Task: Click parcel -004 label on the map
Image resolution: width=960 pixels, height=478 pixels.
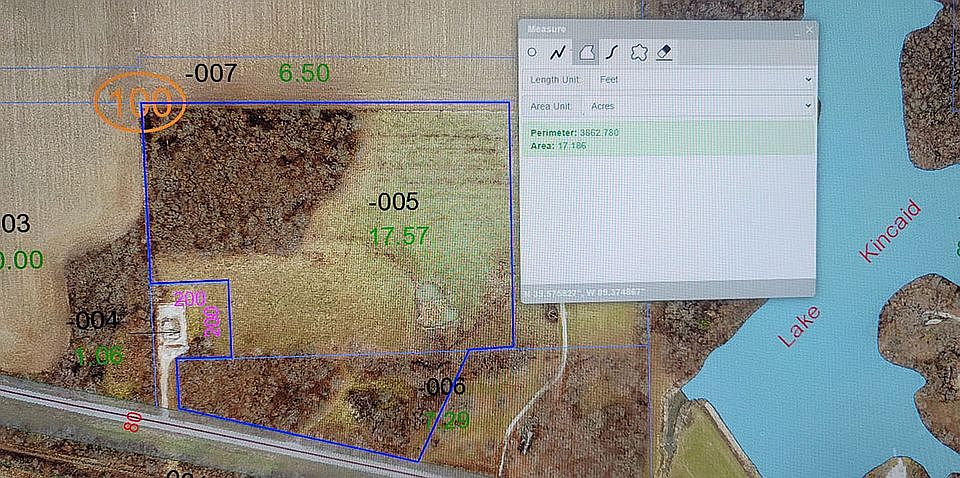Action: [92, 320]
